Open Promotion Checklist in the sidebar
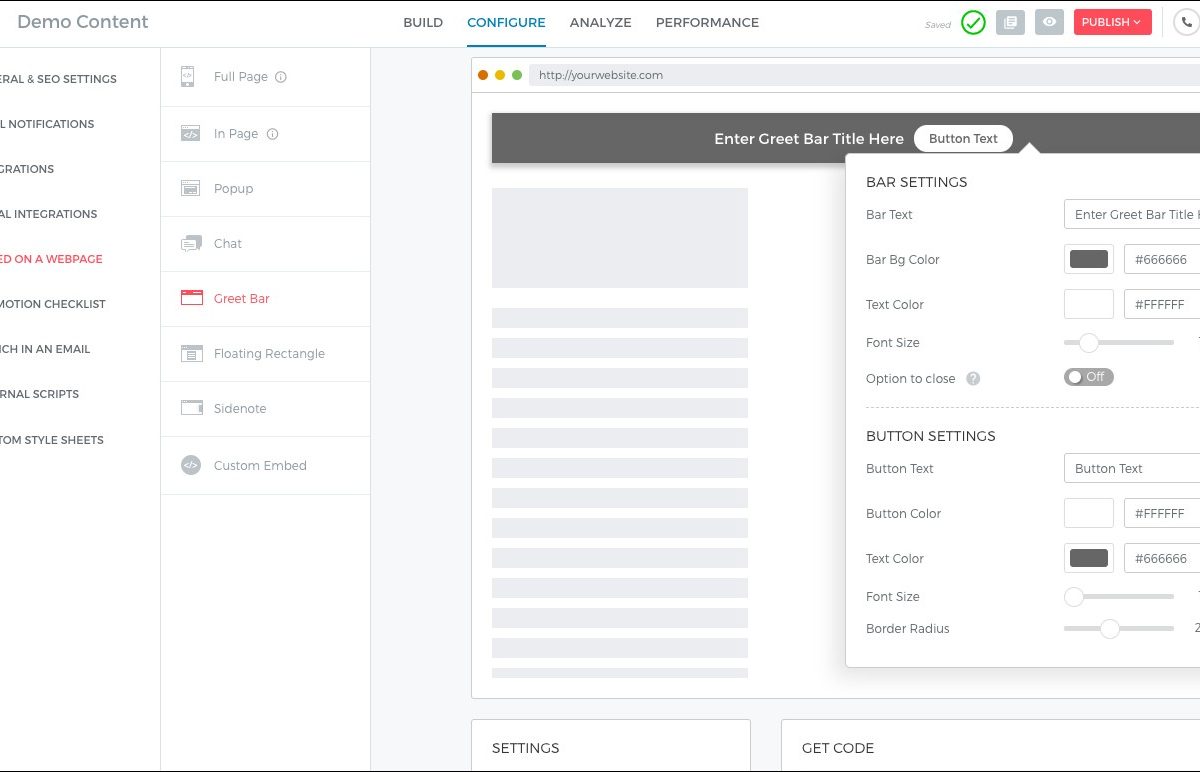 point(53,304)
